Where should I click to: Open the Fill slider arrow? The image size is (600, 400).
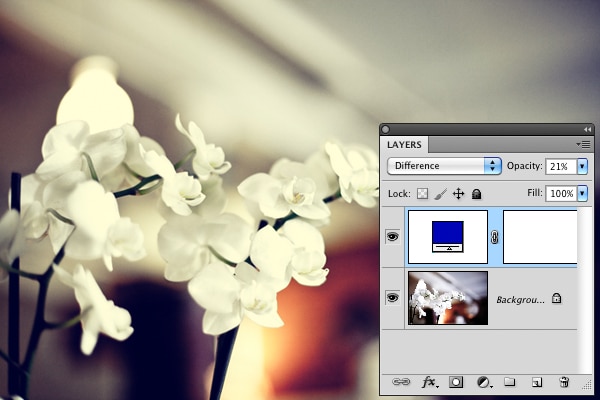(x=582, y=193)
